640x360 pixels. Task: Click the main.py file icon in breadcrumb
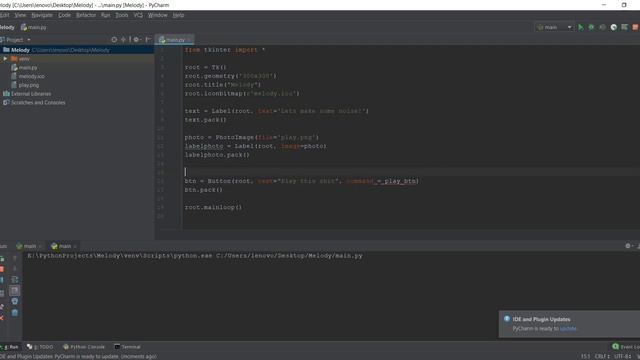24,27
